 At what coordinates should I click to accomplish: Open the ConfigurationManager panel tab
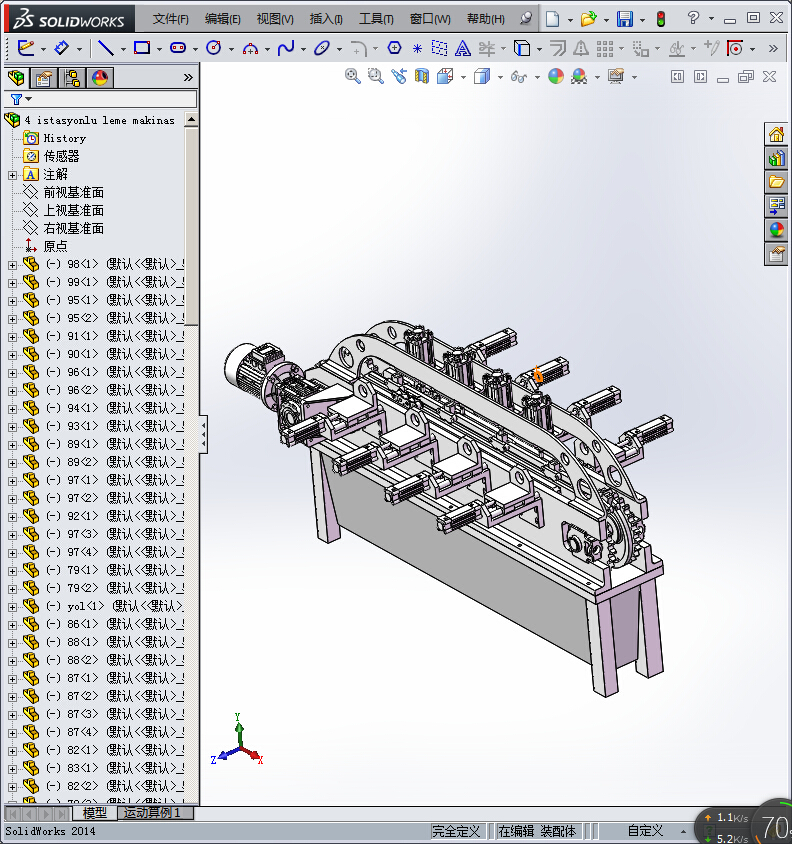click(72, 78)
